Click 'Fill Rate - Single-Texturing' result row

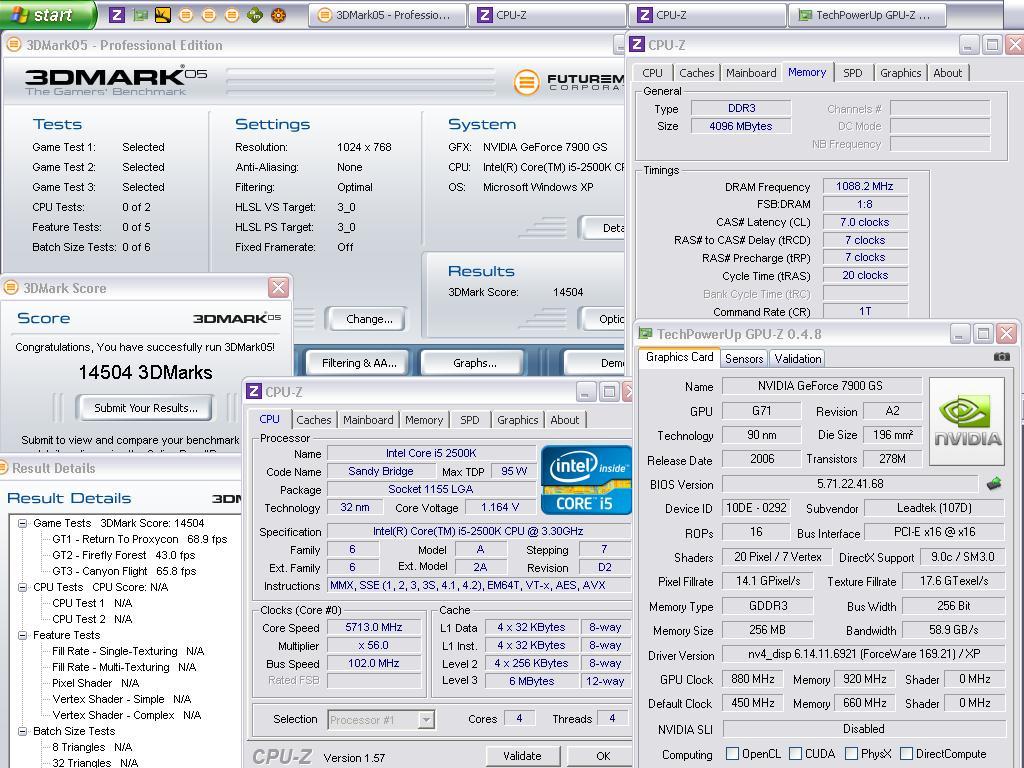click(128, 651)
